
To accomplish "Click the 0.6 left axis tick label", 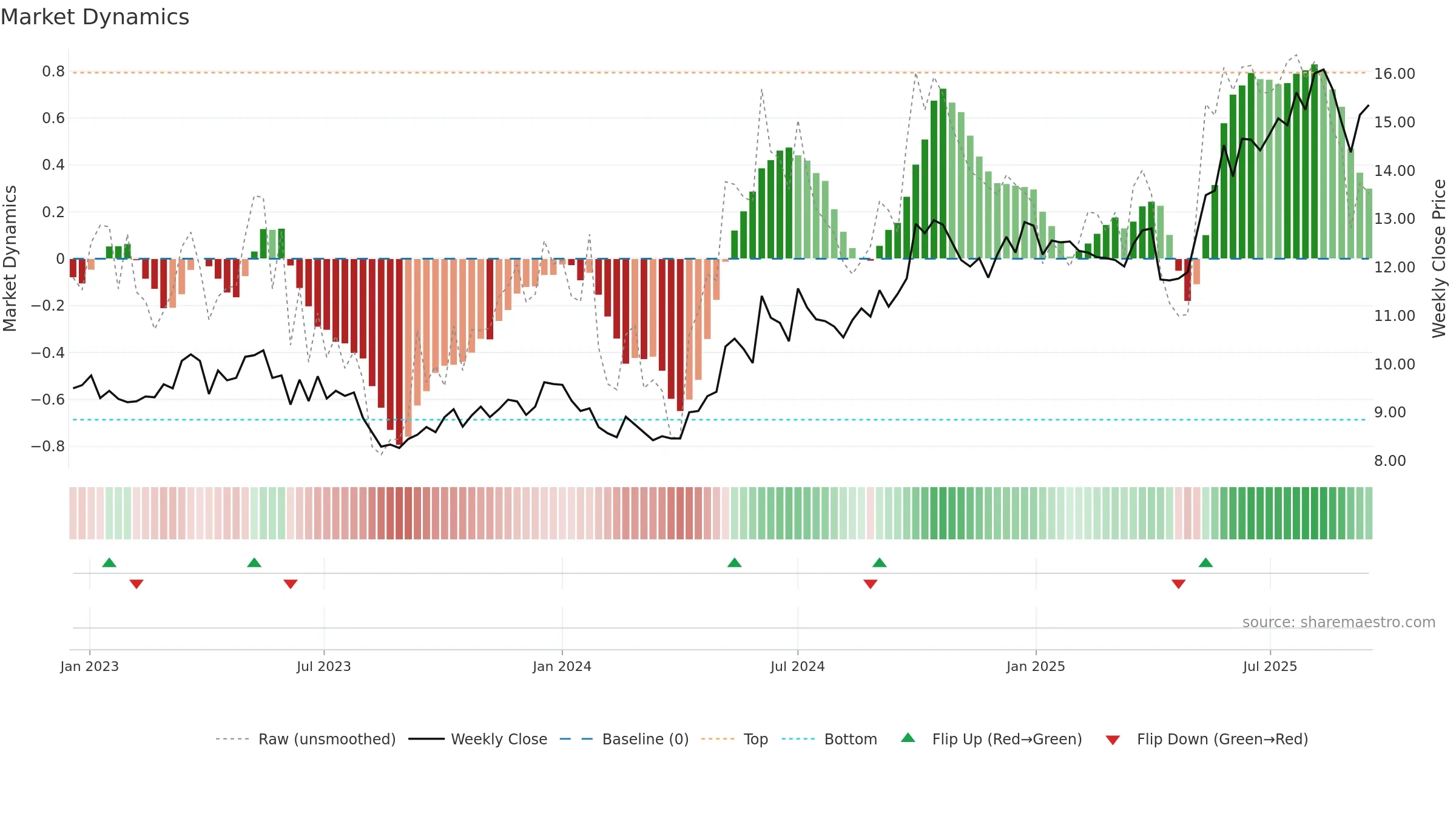I will 53,118.
